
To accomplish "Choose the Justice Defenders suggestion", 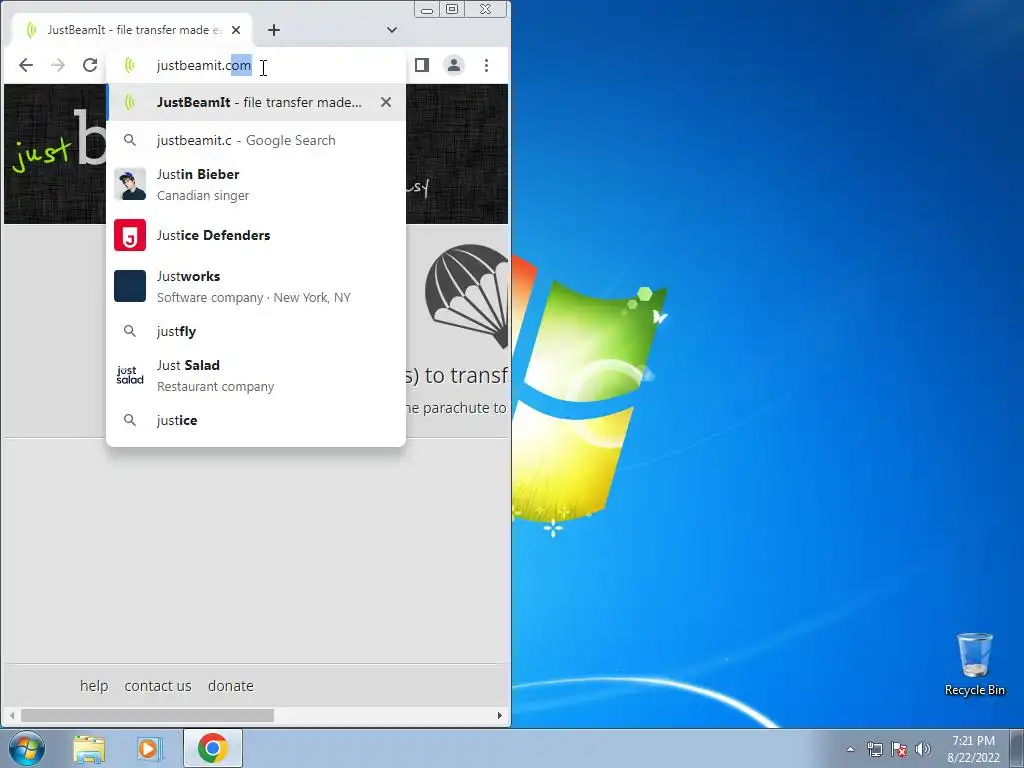I will pyautogui.click(x=255, y=235).
